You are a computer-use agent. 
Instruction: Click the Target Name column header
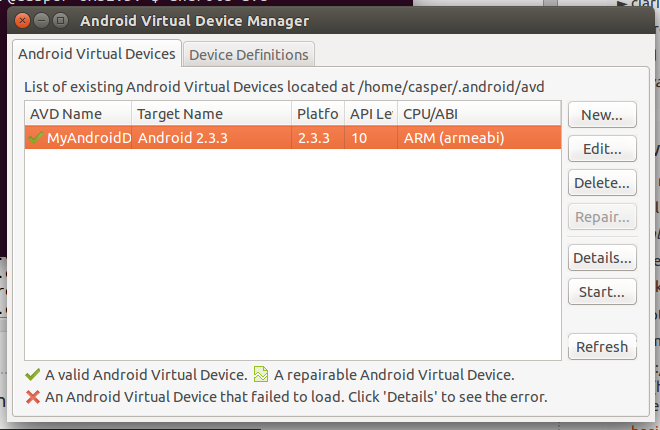pyautogui.click(x=211, y=114)
